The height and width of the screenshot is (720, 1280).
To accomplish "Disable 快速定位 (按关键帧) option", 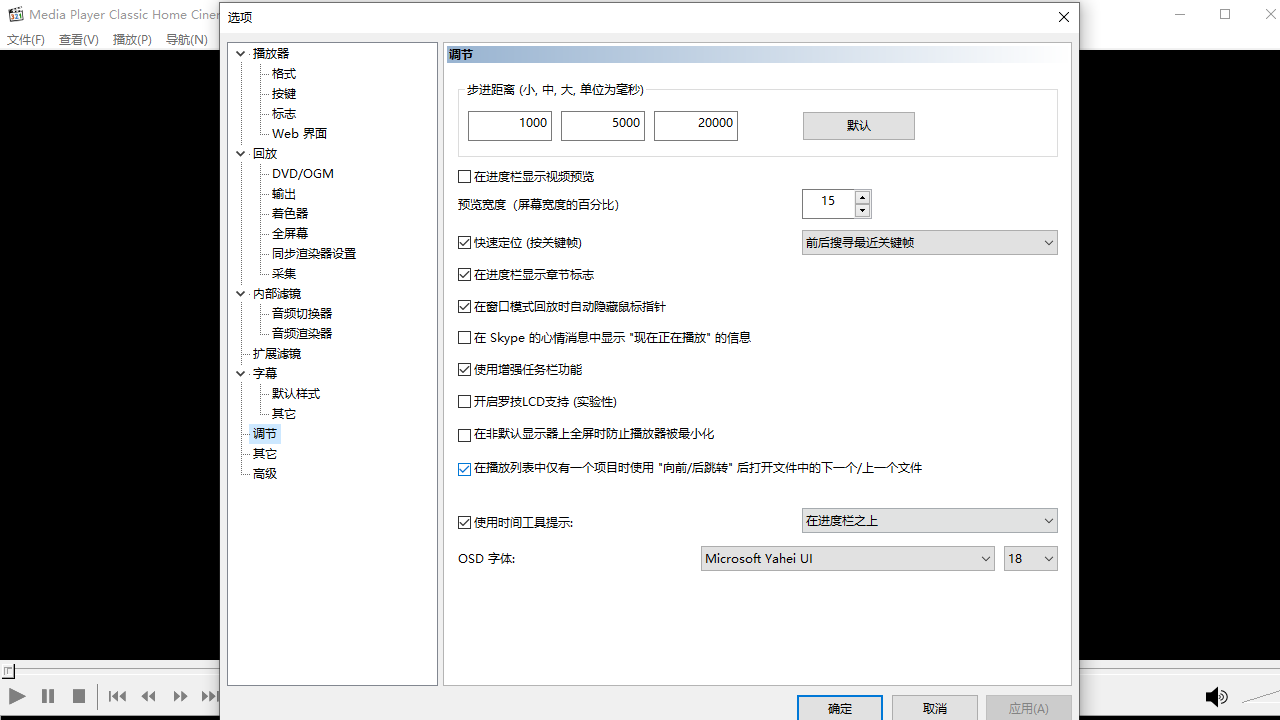I will (464, 242).
